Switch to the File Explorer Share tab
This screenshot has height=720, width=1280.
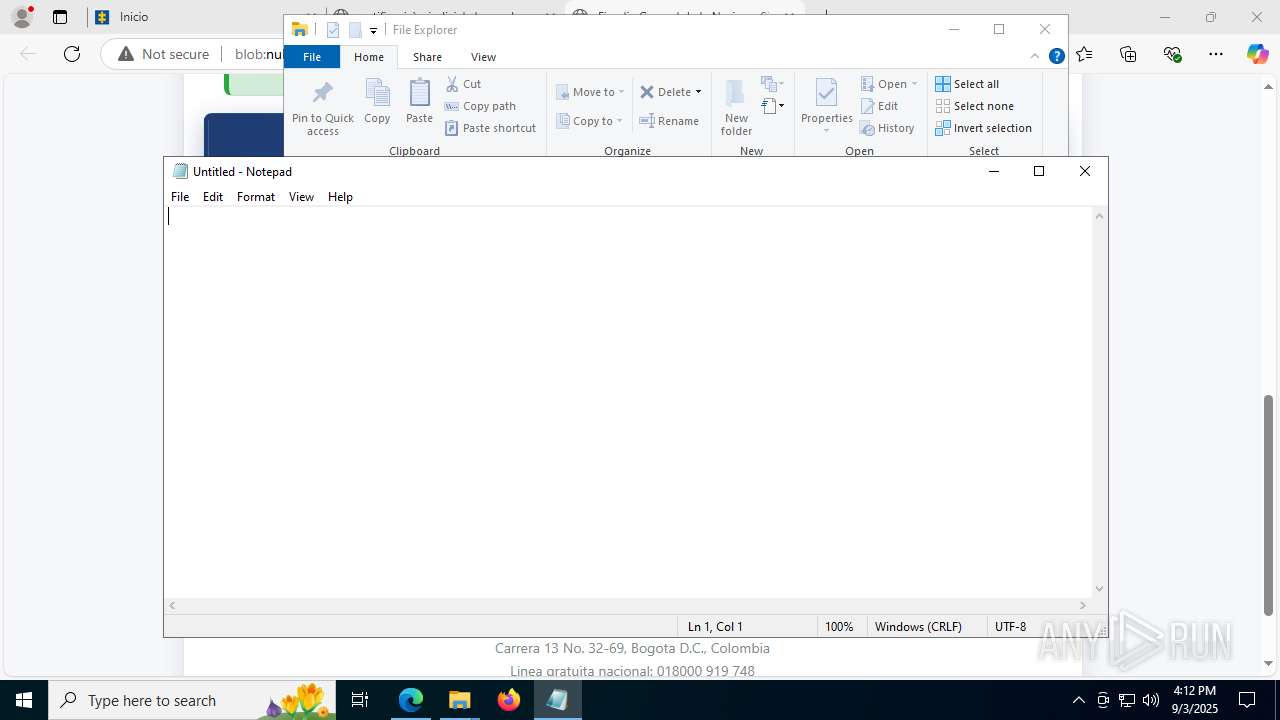tap(427, 57)
